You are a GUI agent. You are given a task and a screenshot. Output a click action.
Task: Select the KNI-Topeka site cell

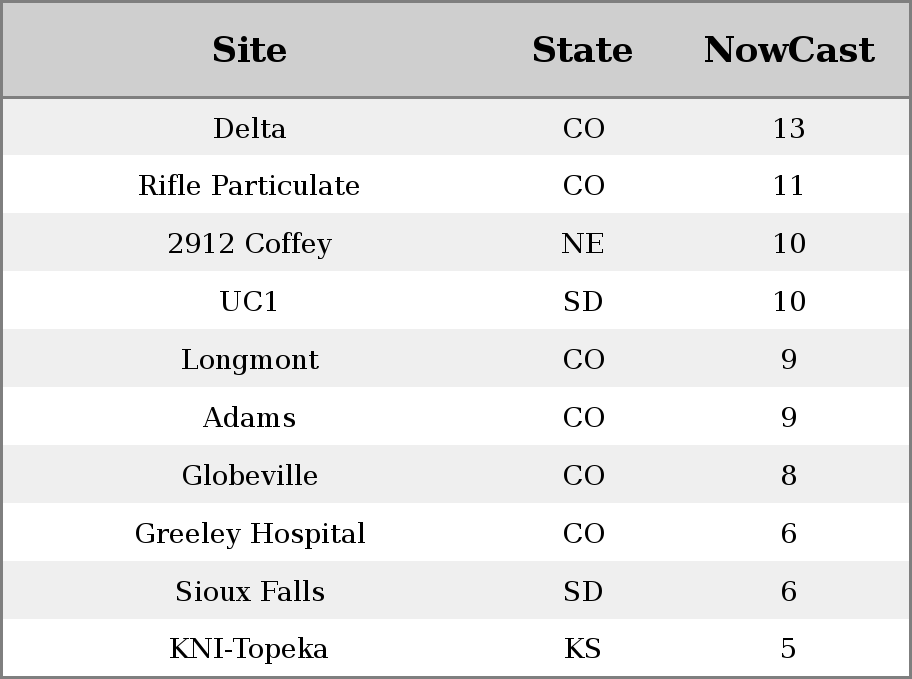pos(248,649)
